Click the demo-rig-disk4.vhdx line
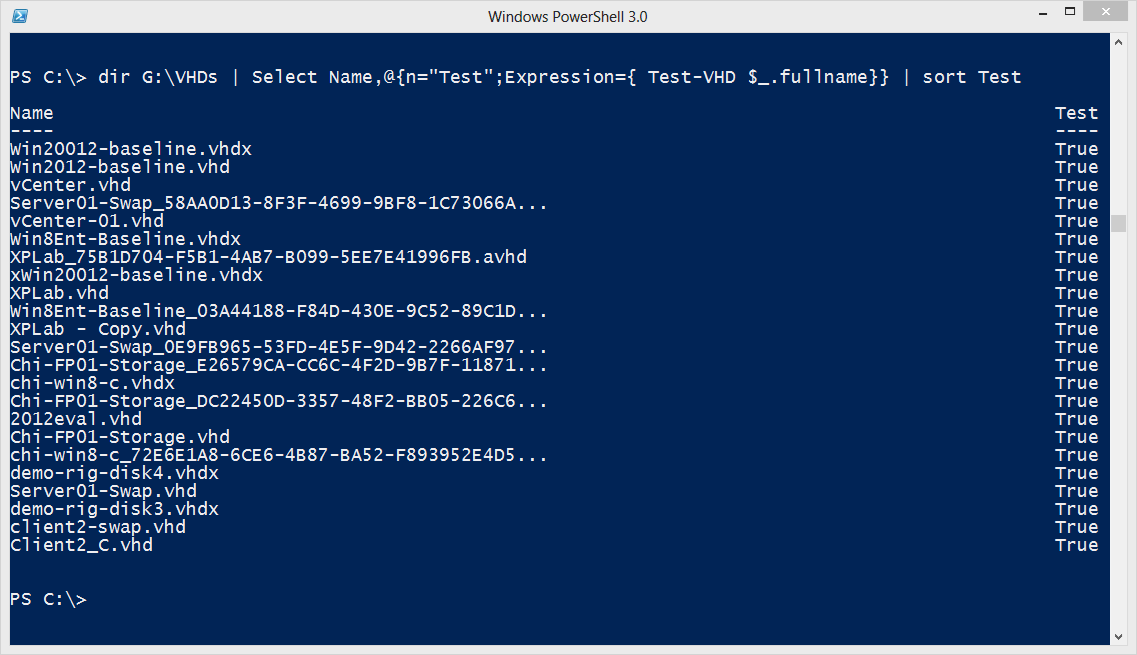 click(115, 473)
